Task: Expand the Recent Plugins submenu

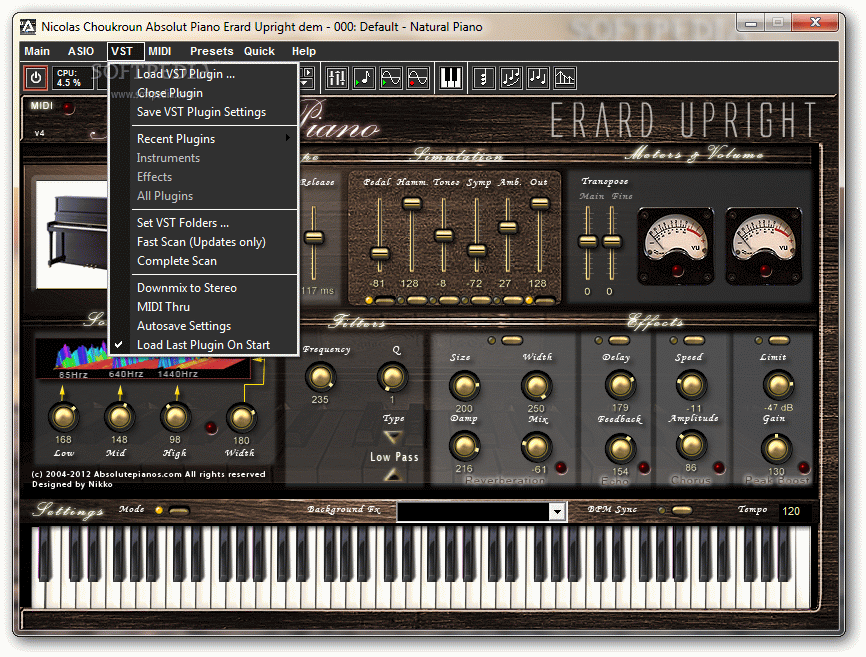Action: (x=203, y=139)
